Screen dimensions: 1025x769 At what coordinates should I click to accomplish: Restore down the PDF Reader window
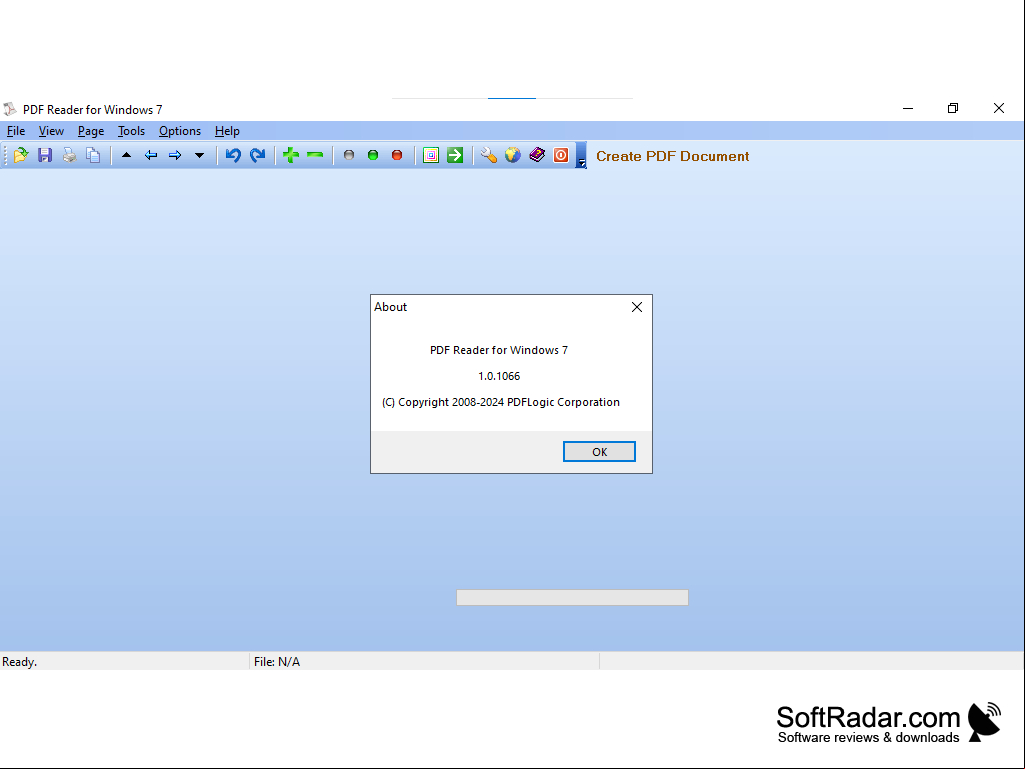coord(953,109)
